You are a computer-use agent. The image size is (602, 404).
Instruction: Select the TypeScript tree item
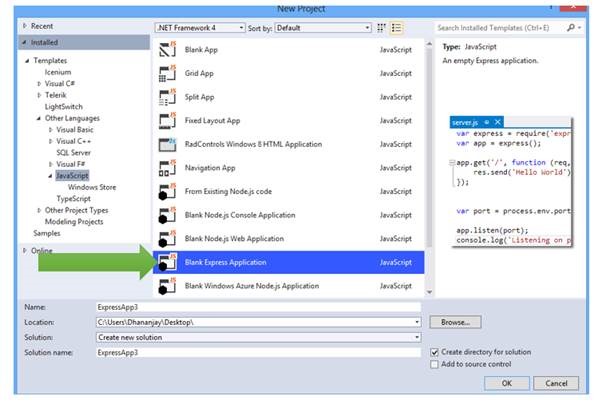click(75, 199)
